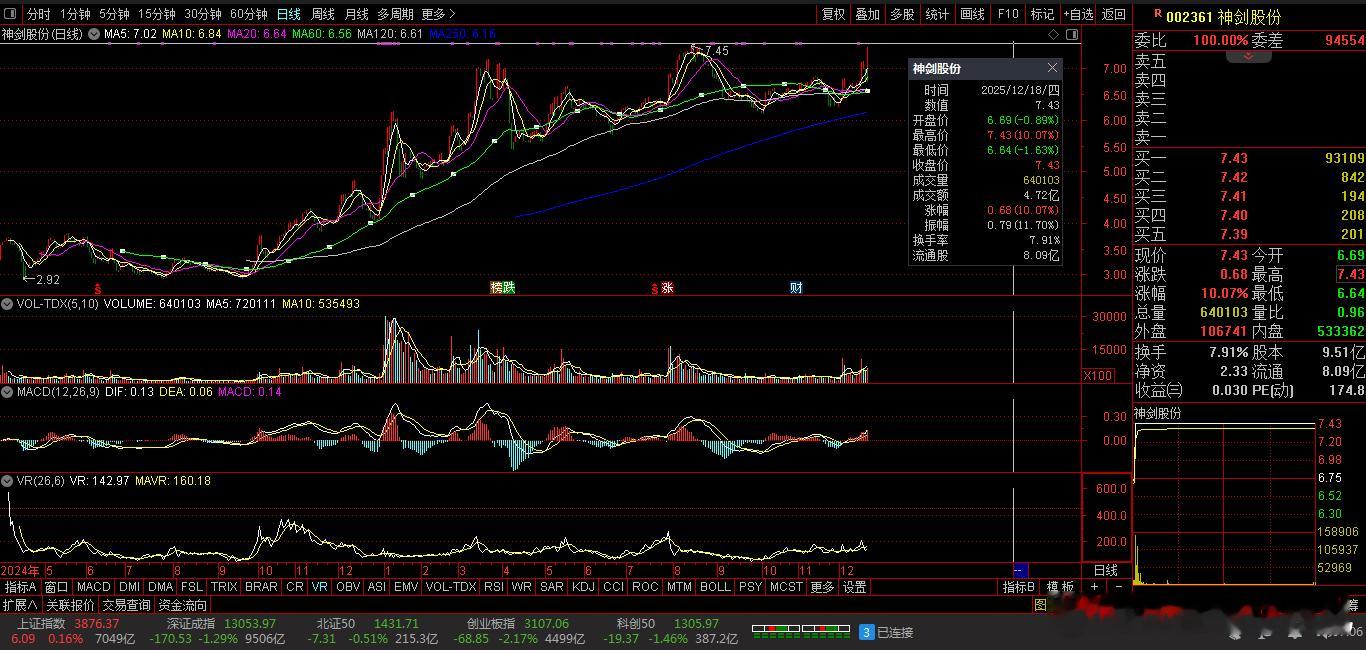Image resolution: width=1366 pixels, height=650 pixels.
Task: Expand the 扩展 panel
Action: click(x=20, y=605)
